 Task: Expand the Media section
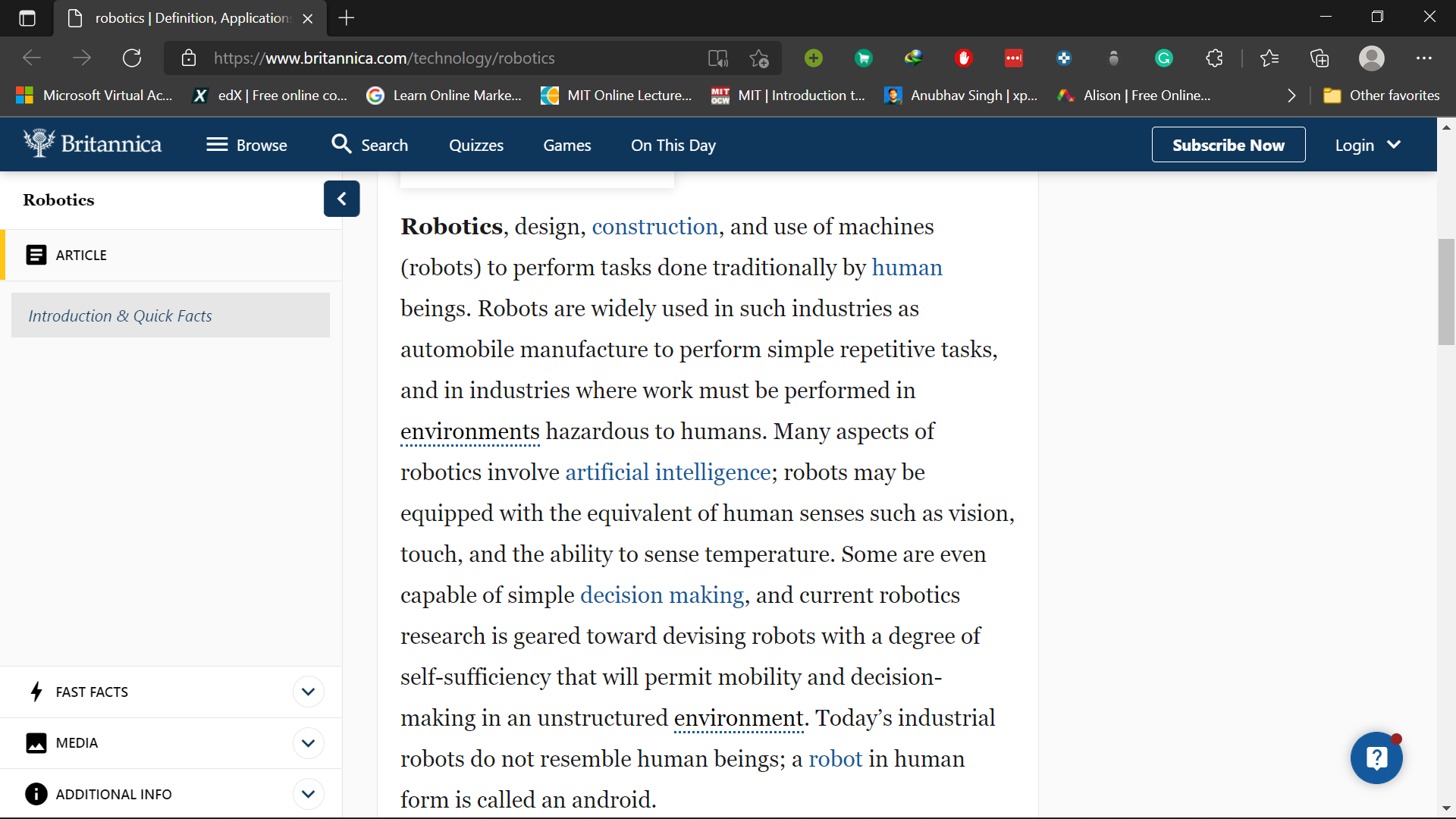[308, 743]
